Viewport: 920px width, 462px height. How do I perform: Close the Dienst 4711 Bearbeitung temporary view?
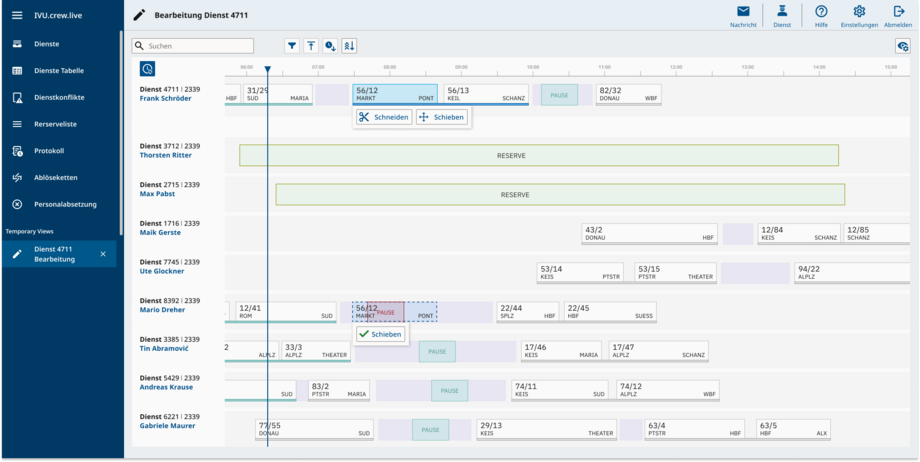click(103, 254)
